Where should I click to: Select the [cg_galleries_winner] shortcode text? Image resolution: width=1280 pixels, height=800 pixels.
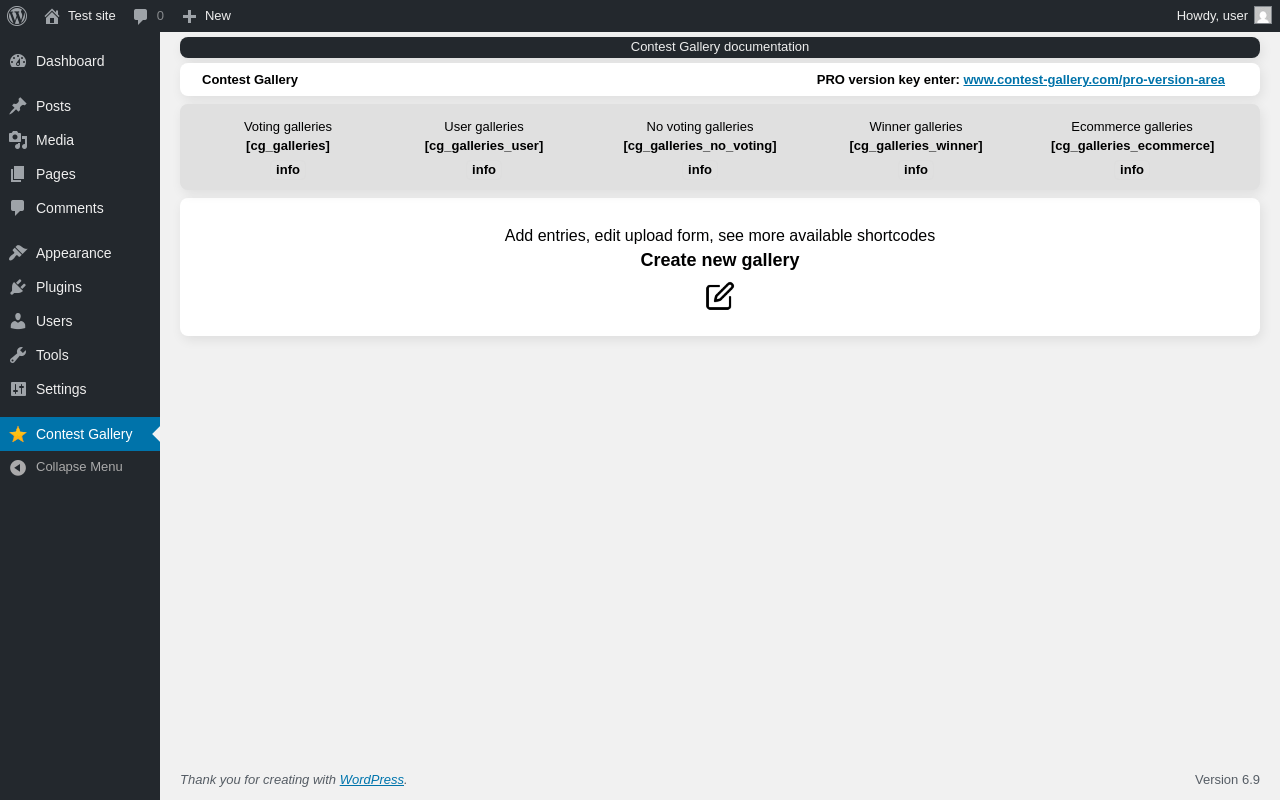tap(916, 146)
